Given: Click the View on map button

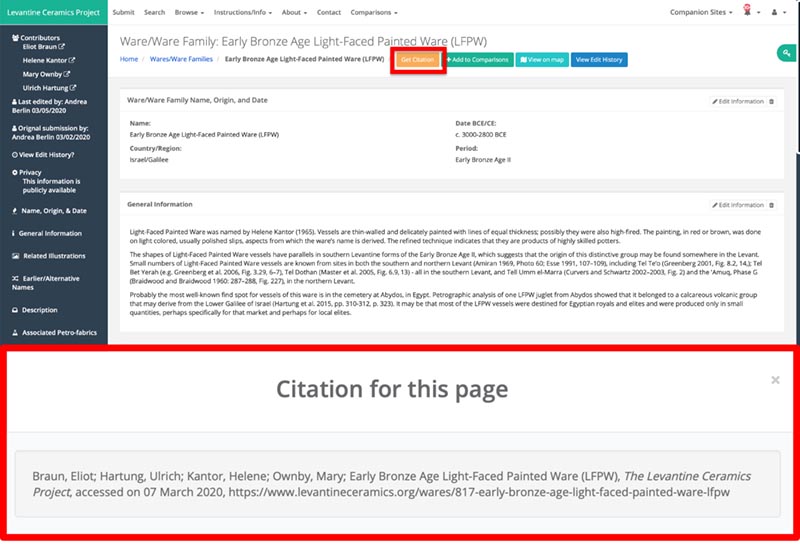Looking at the screenshot, I should pos(542,60).
